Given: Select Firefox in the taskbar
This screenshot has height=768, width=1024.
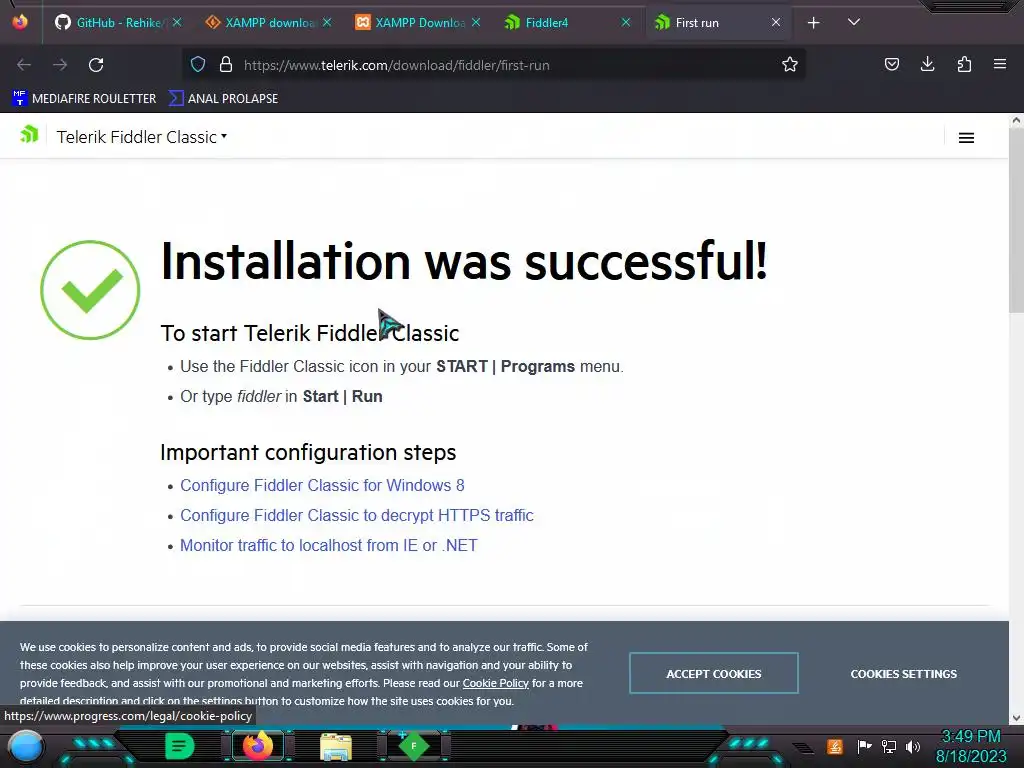Looking at the screenshot, I should click(x=258, y=746).
